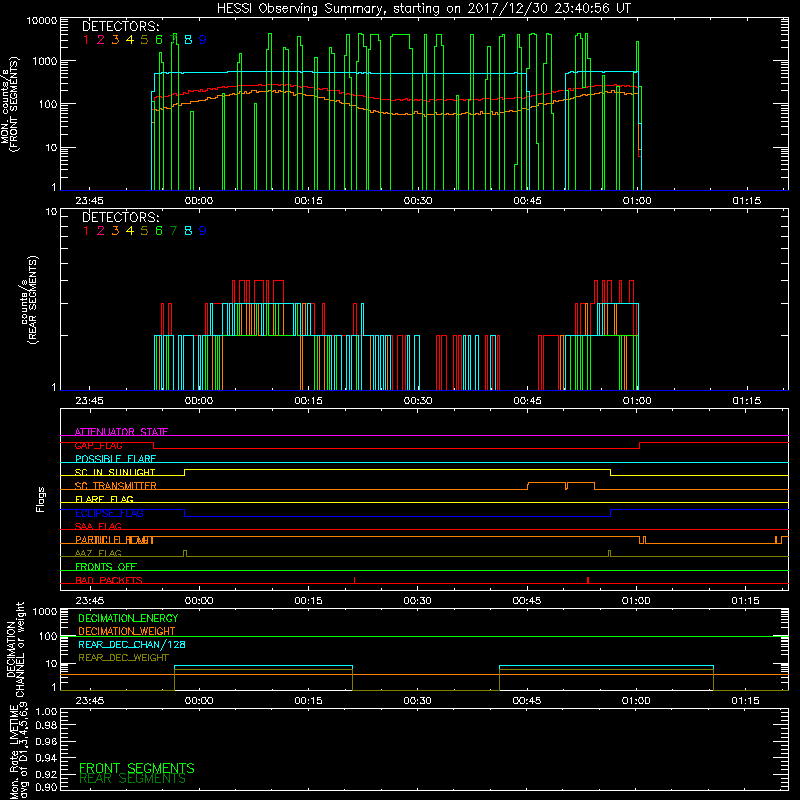Click the REAR_DEC_CHAN/128 legend label
Screen dimensions: 800x800
pyautogui.click(x=132, y=645)
